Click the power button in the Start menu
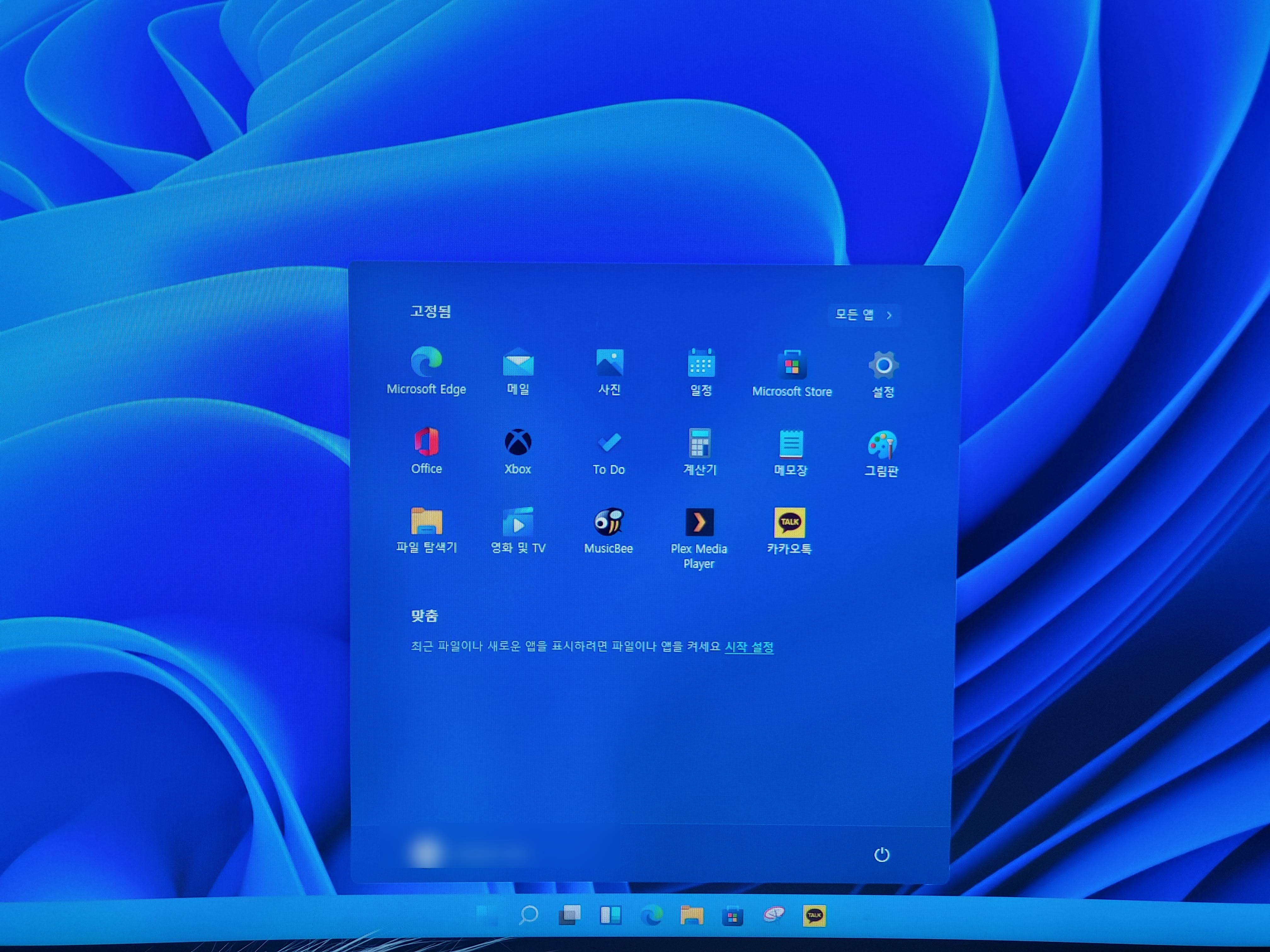The width and height of the screenshot is (1270, 952). (x=882, y=855)
